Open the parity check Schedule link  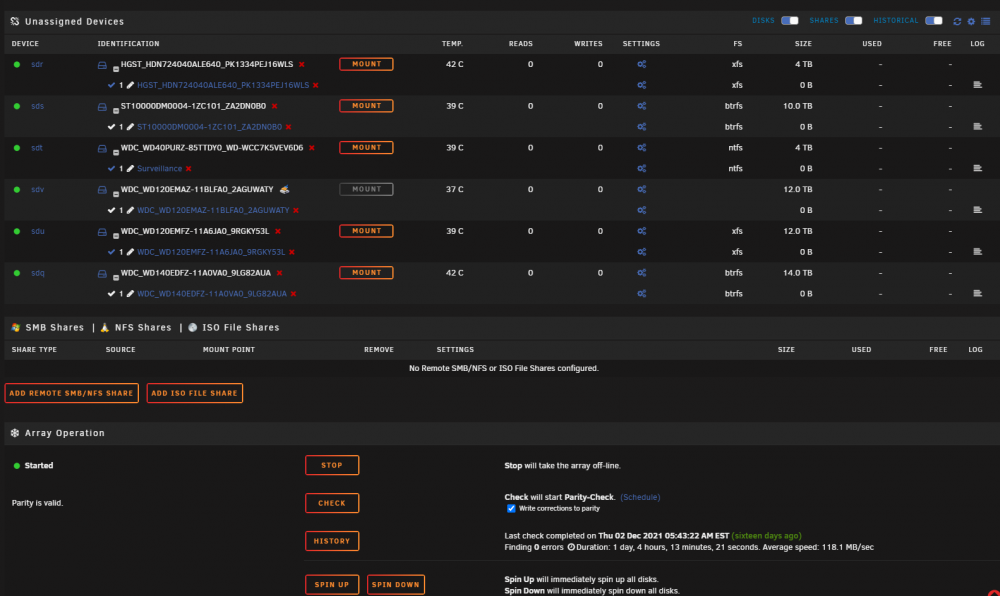coord(640,497)
